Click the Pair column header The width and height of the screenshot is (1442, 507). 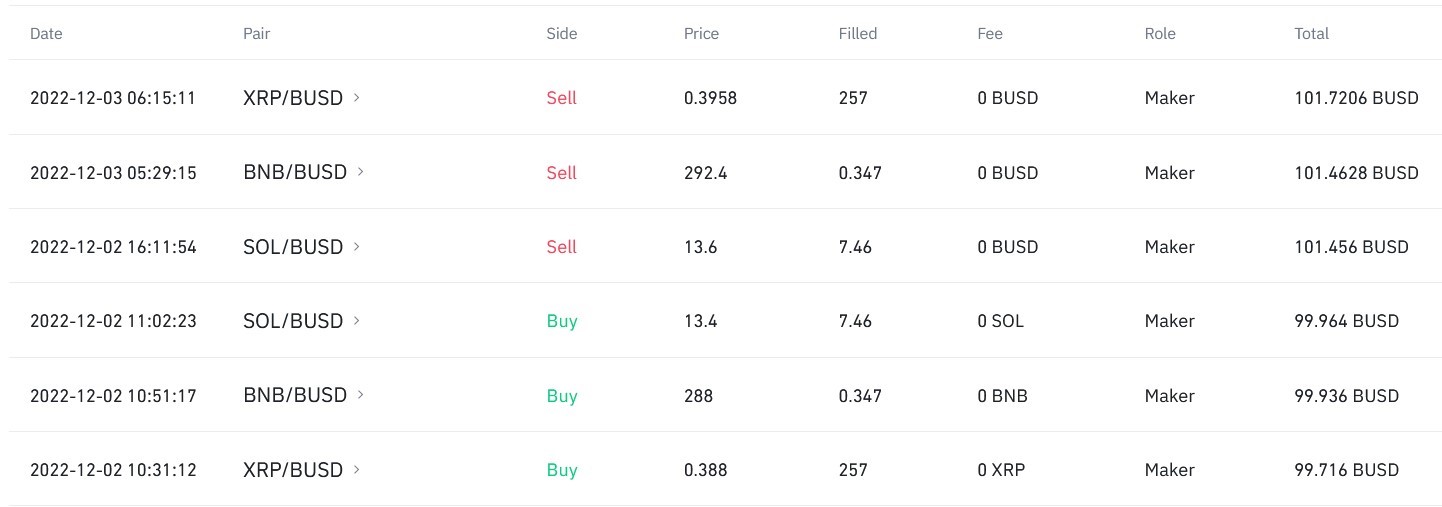(x=257, y=33)
